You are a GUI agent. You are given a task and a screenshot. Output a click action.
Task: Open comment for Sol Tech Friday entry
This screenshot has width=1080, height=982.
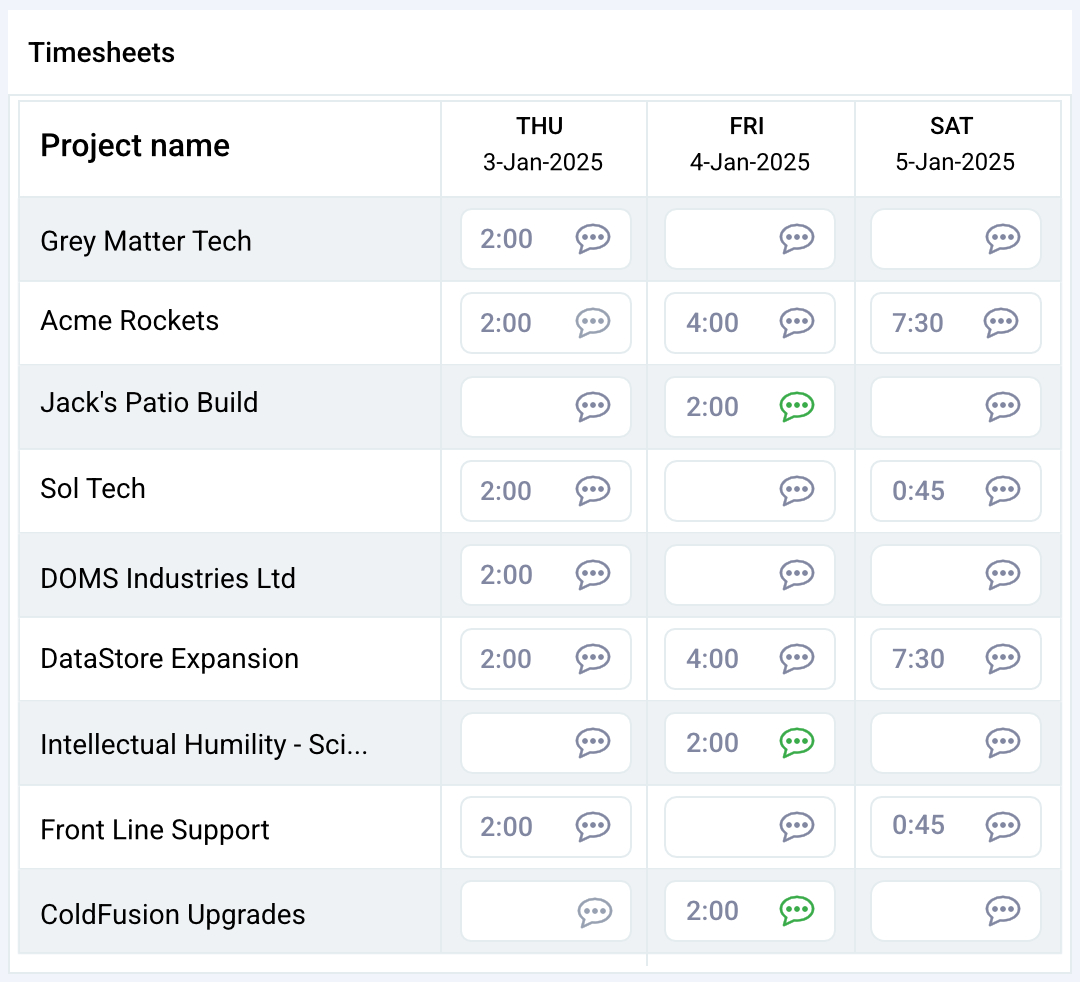pyautogui.click(x=797, y=490)
